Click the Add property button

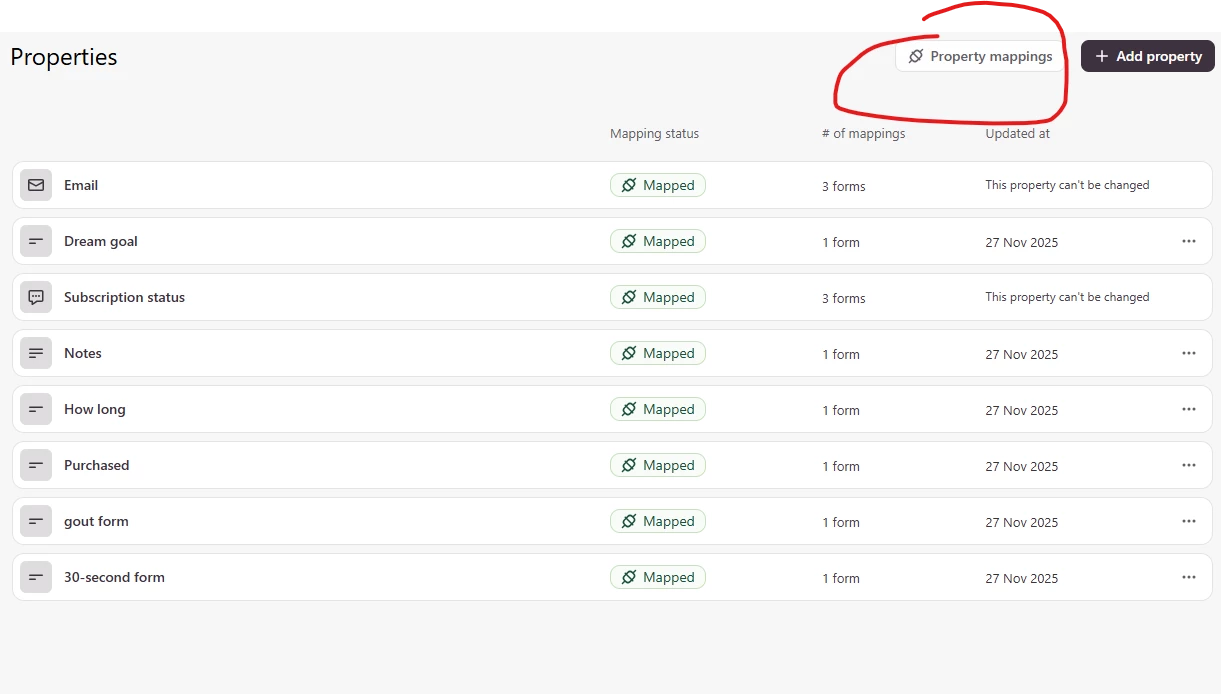click(1148, 56)
